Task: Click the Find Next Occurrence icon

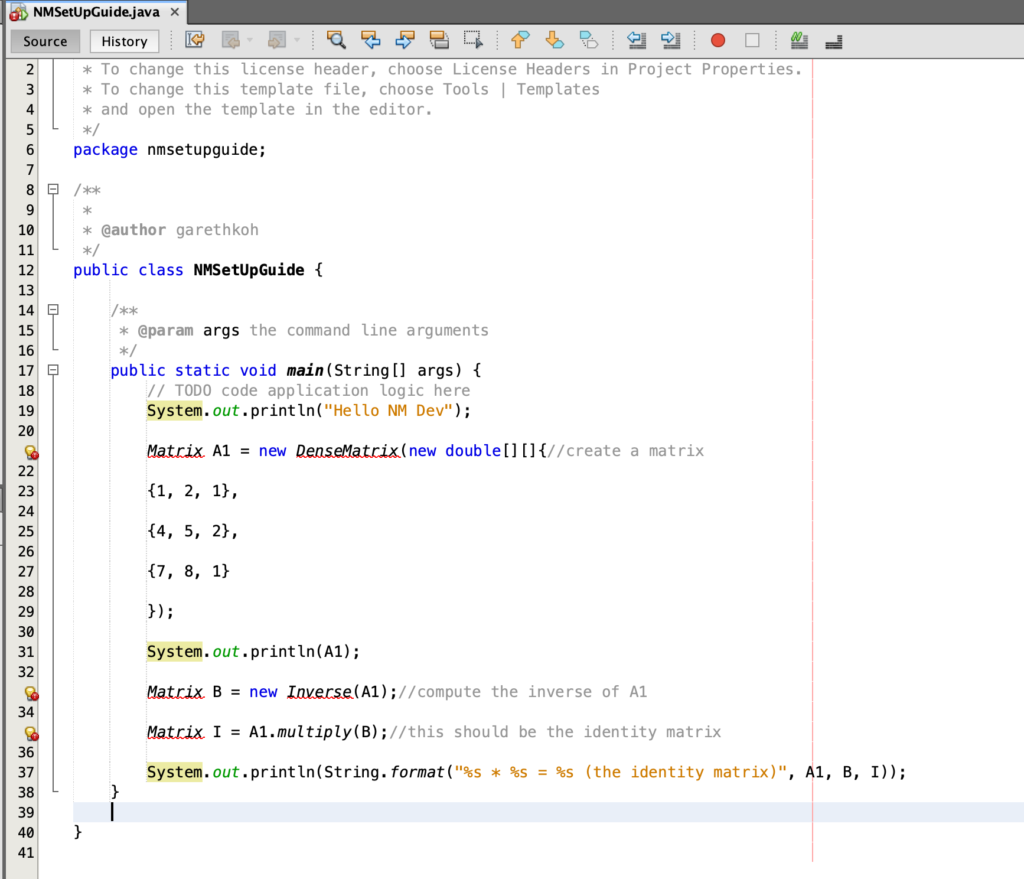Action: point(405,40)
